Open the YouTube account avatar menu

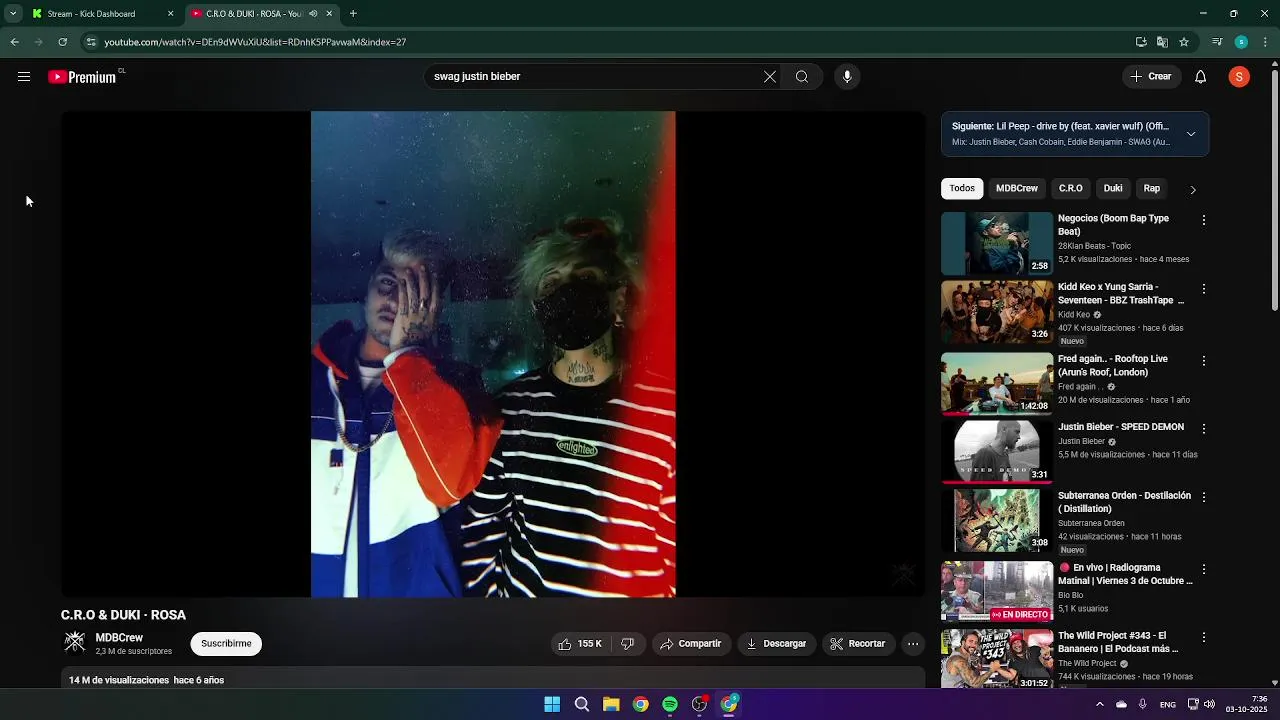click(1239, 77)
